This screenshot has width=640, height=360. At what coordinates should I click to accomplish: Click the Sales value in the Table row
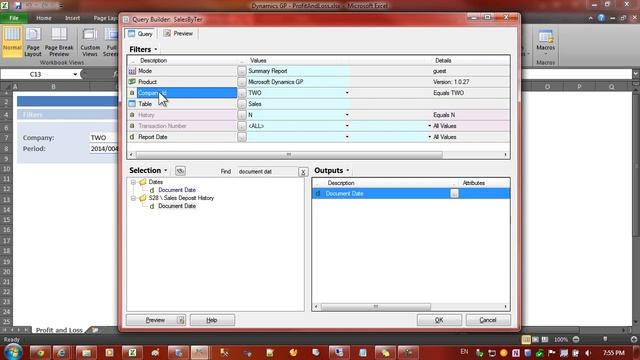(298, 104)
